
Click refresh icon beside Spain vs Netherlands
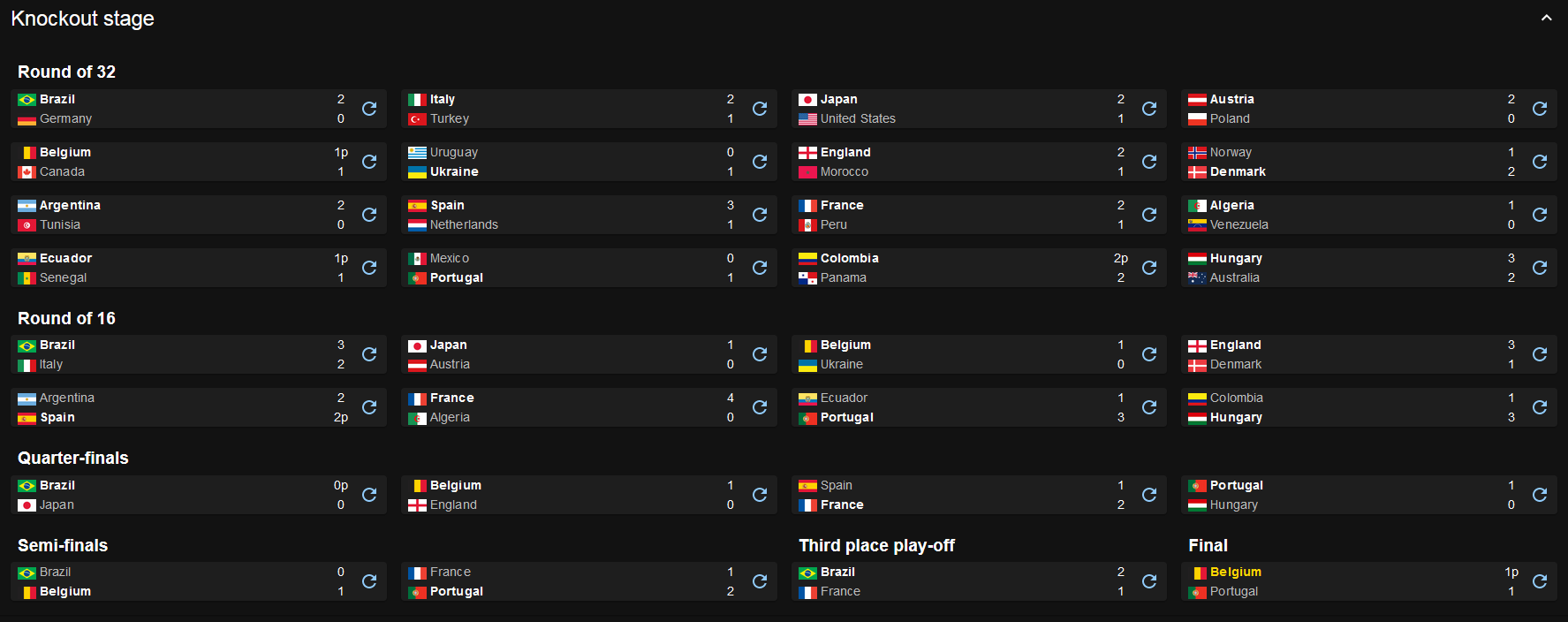760,215
